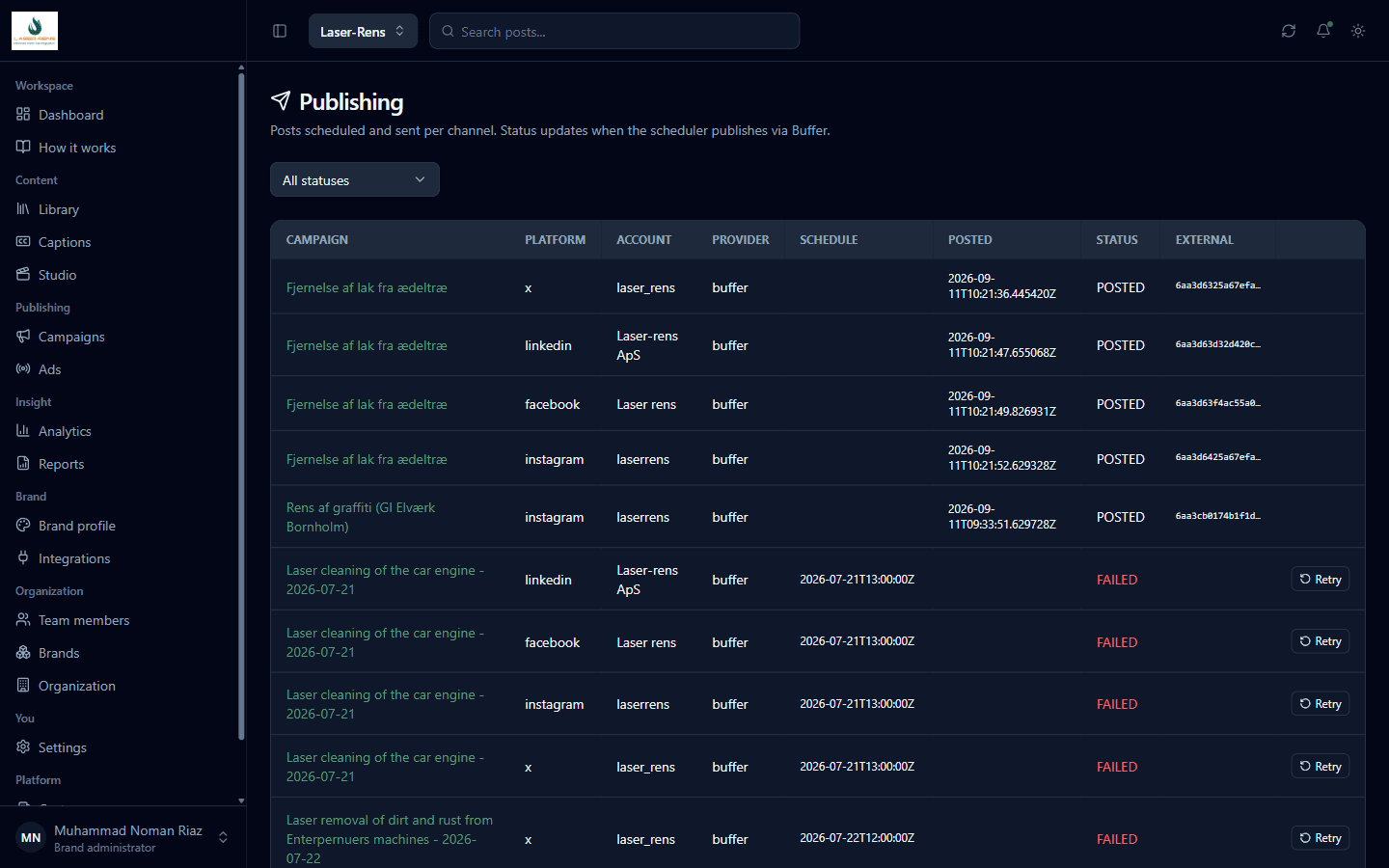Click the Team members people icon
Screen dimensions: 1389x868
(x=23, y=620)
